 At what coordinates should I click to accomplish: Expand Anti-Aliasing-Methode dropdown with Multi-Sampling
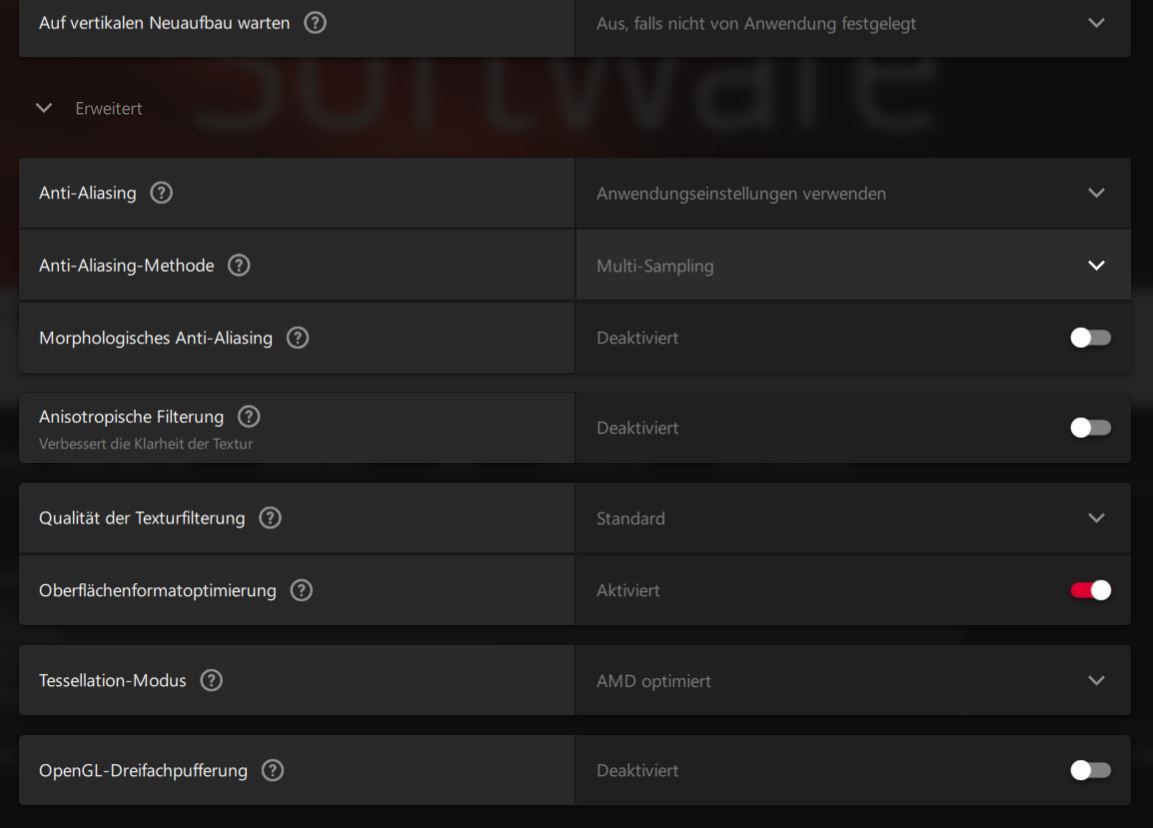[853, 265]
